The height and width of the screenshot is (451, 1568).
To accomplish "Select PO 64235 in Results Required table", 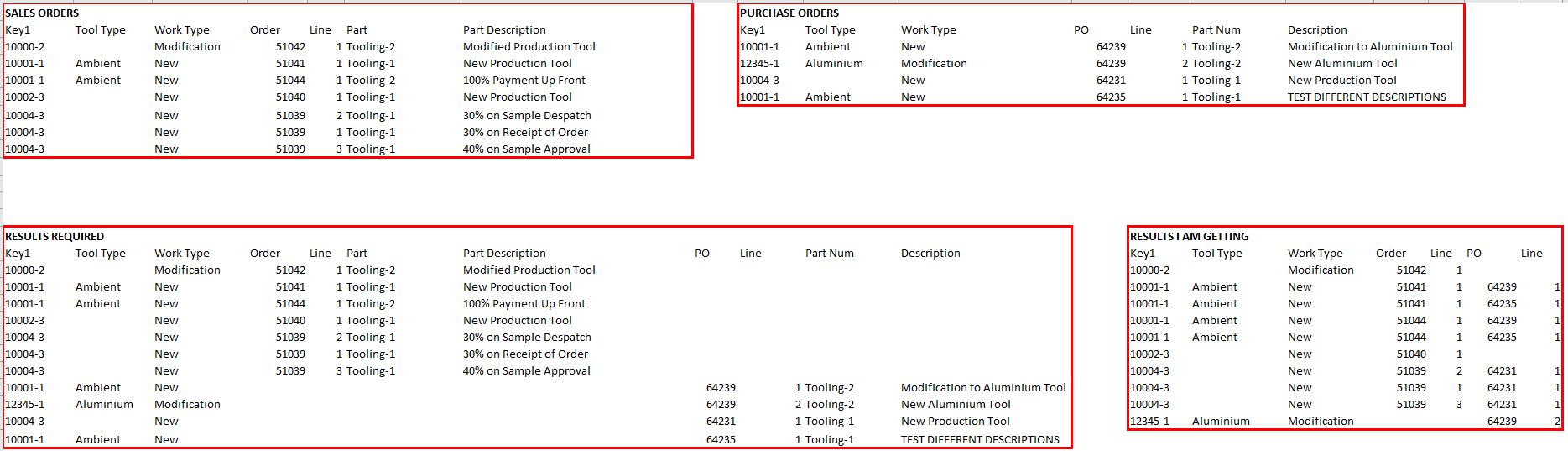I will coord(721,440).
